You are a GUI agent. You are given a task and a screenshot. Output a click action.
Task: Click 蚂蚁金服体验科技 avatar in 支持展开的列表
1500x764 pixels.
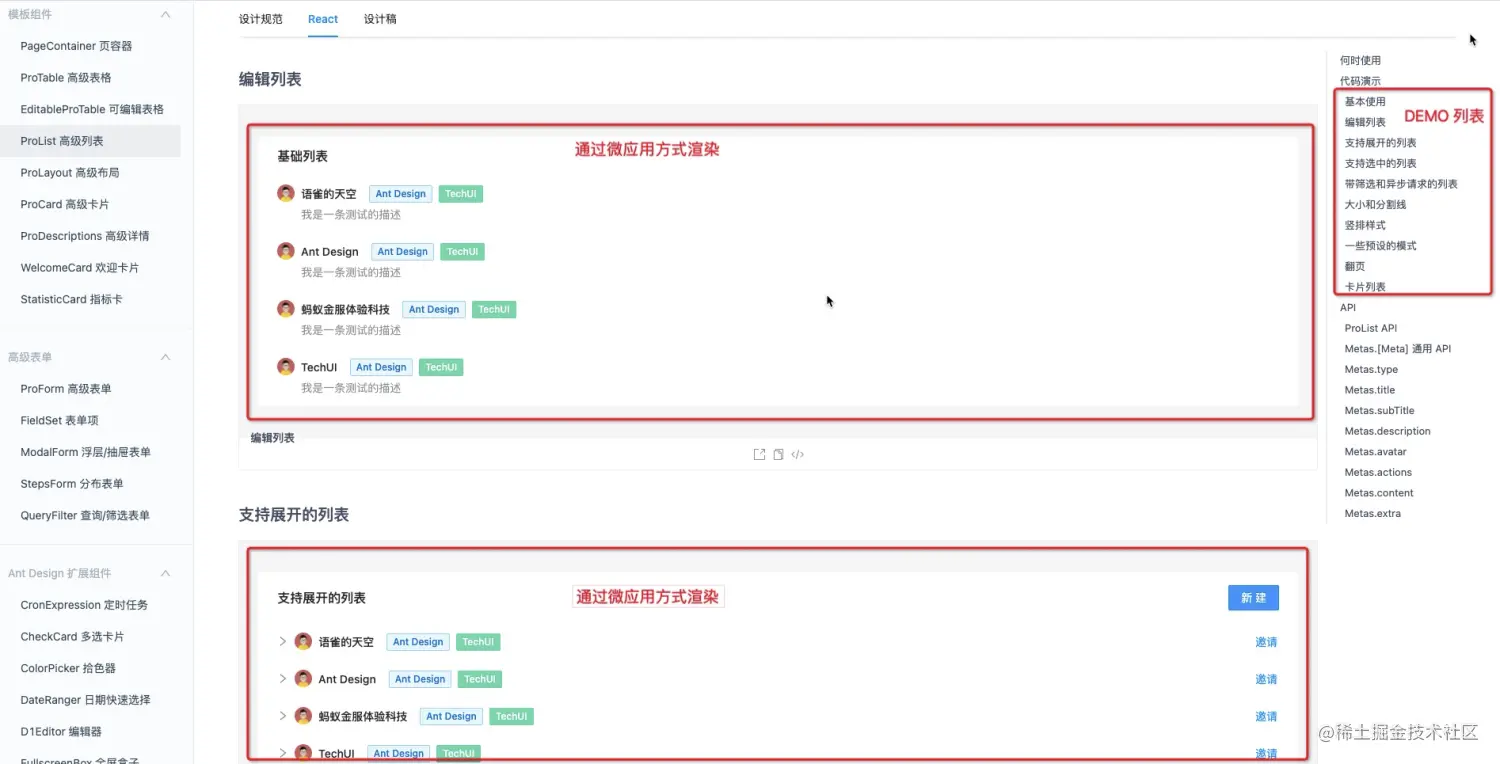[303, 716]
